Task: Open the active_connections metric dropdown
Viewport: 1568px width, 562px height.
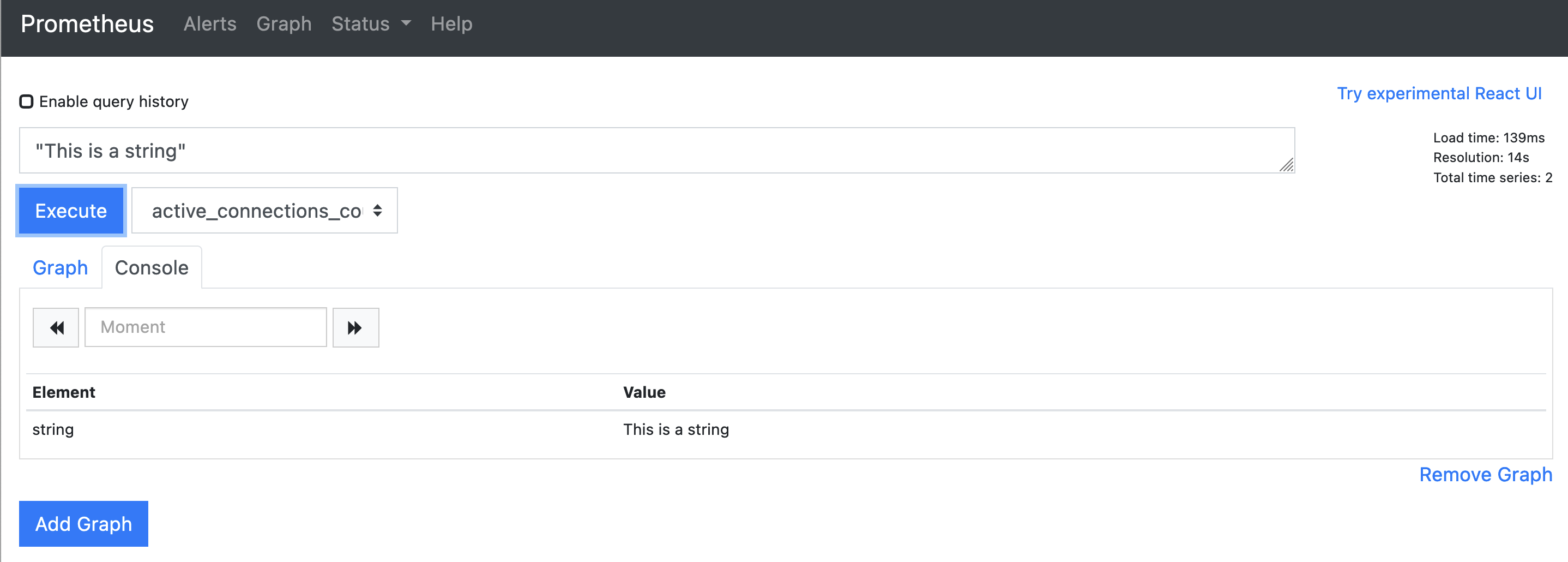Action: [x=265, y=211]
